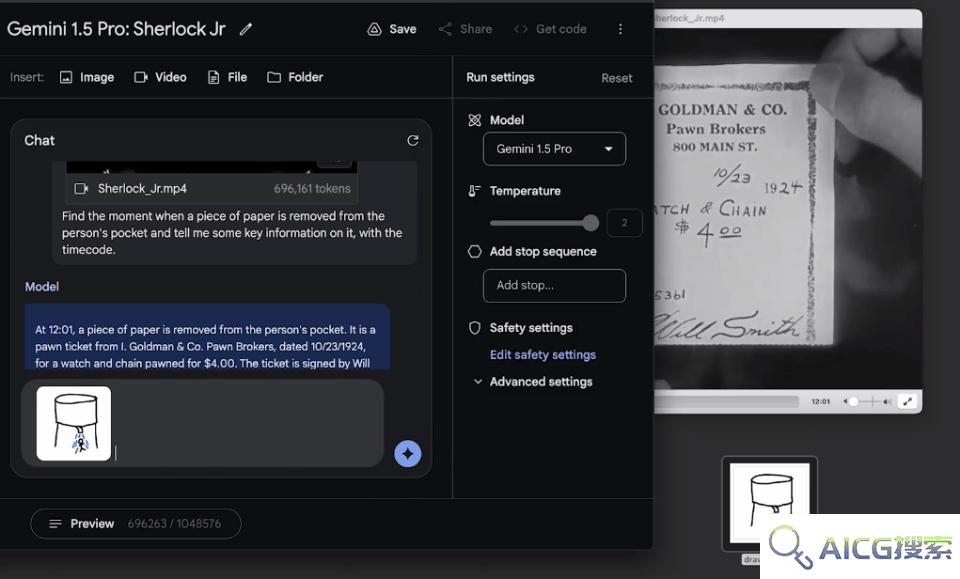Click the pawn ticket video frame

point(788,208)
